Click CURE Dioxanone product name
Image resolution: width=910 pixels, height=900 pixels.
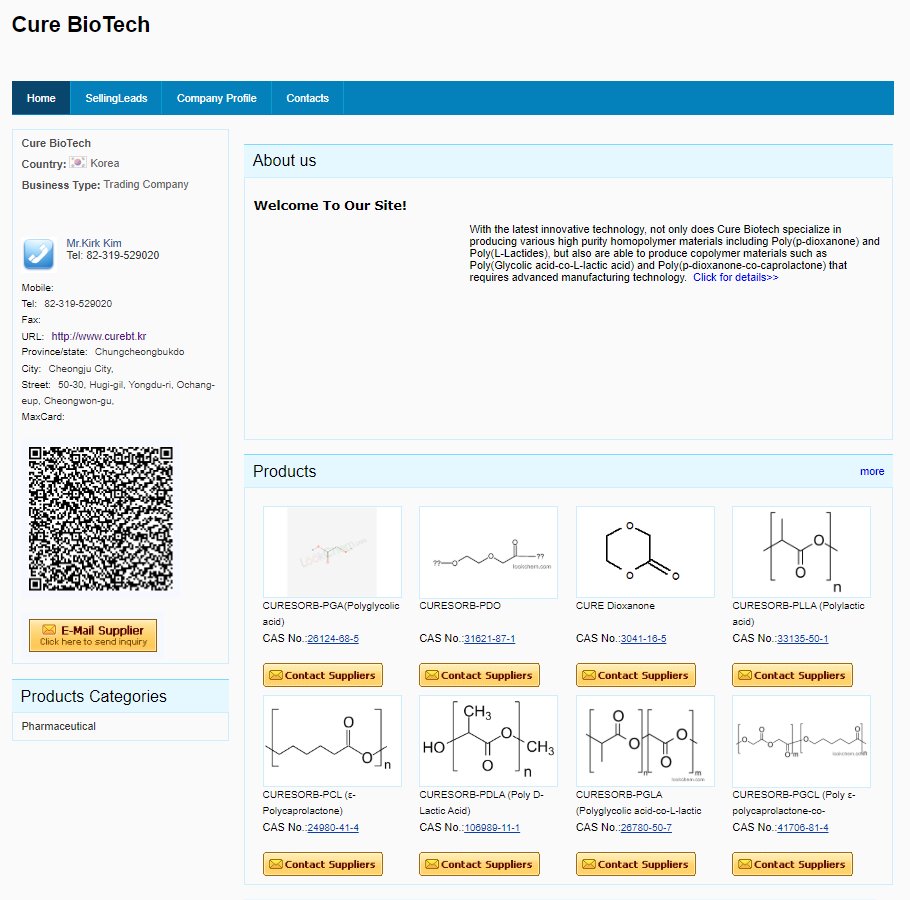615,605
